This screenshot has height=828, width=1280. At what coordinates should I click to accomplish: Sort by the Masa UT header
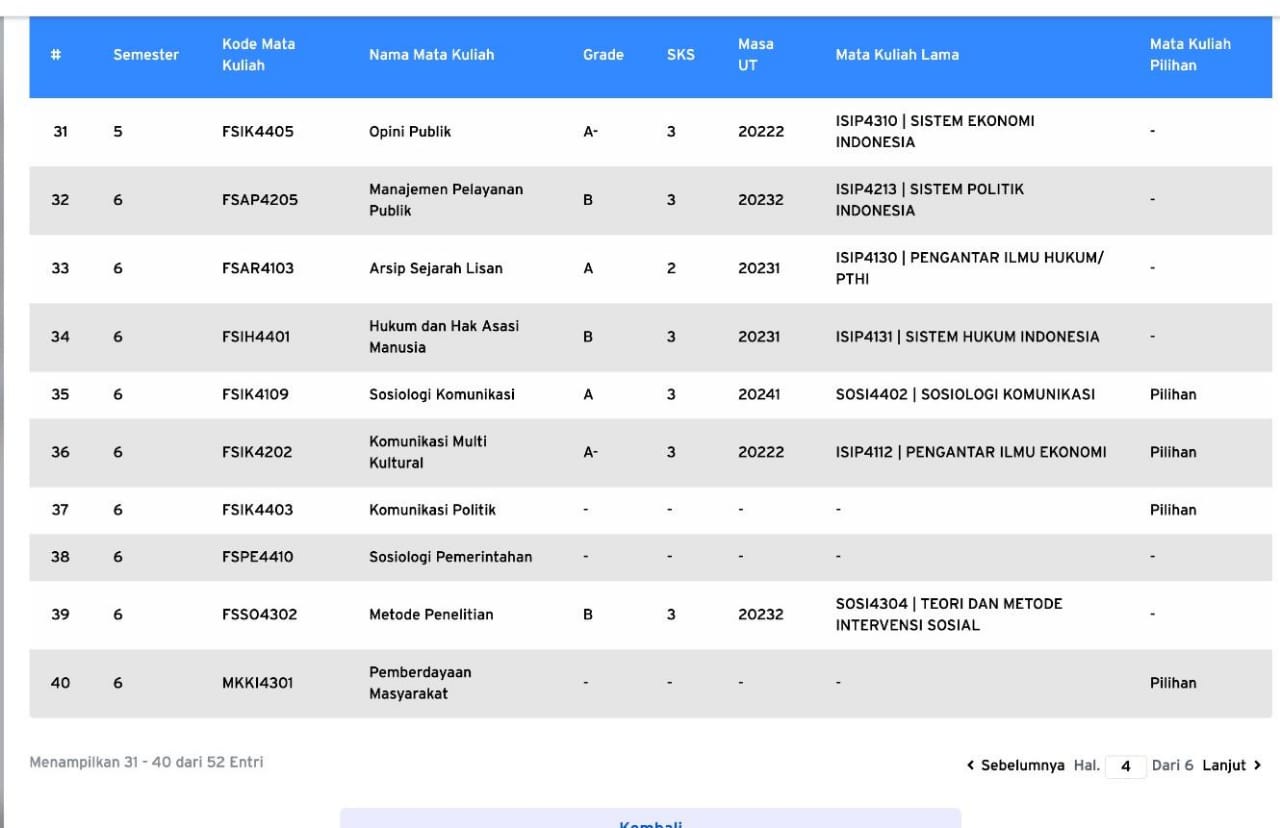pos(755,55)
